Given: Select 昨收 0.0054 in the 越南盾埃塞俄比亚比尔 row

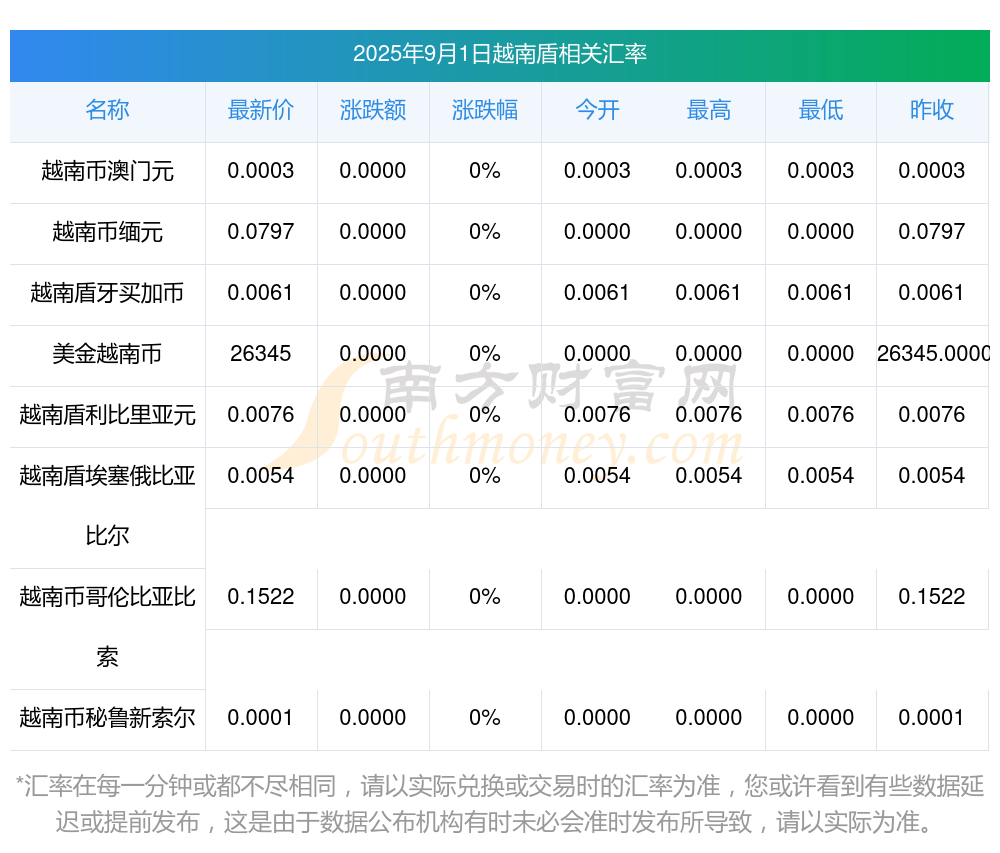Looking at the screenshot, I should pyautogui.click(x=932, y=476).
